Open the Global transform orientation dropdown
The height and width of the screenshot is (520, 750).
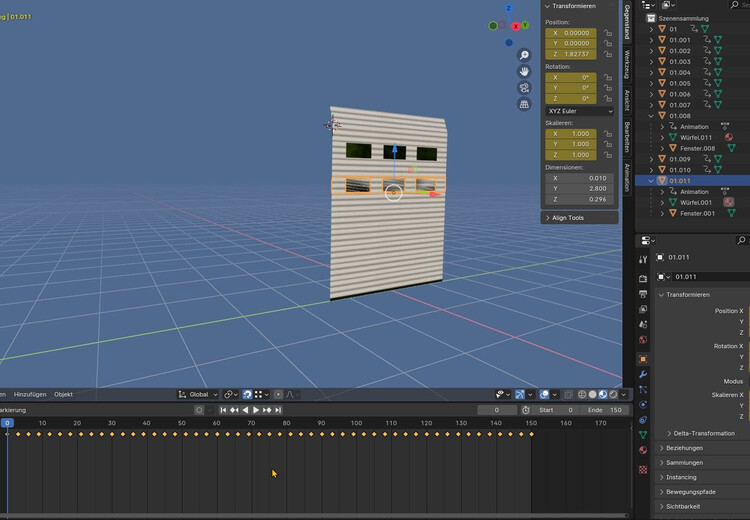tap(198, 394)
